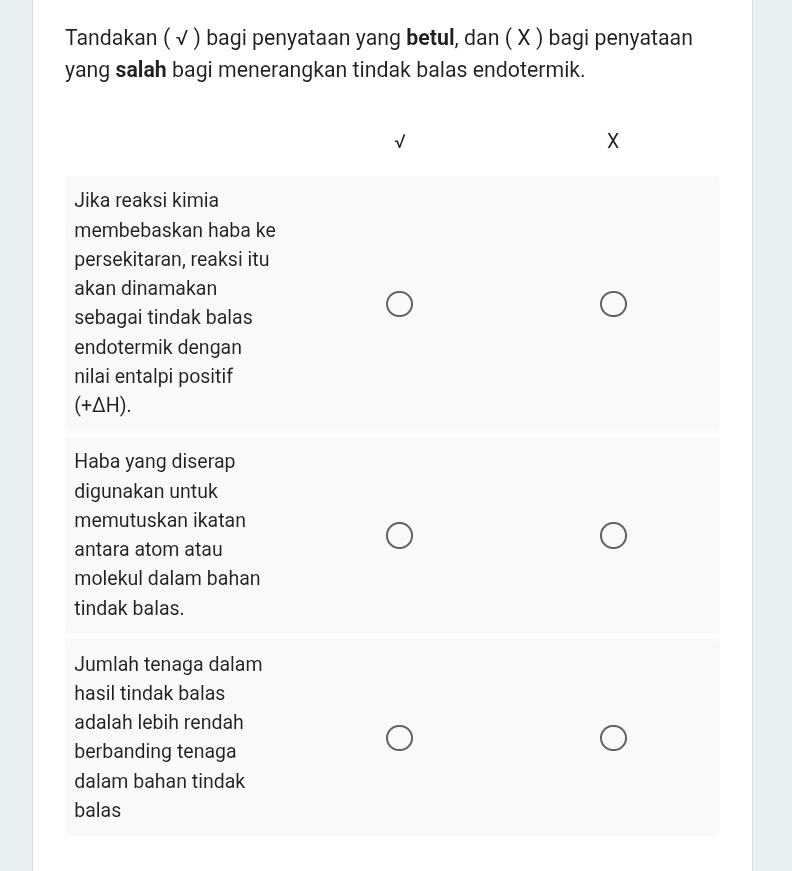
Task: Click the "memutuskan ikatan" line
Action: 160,520
